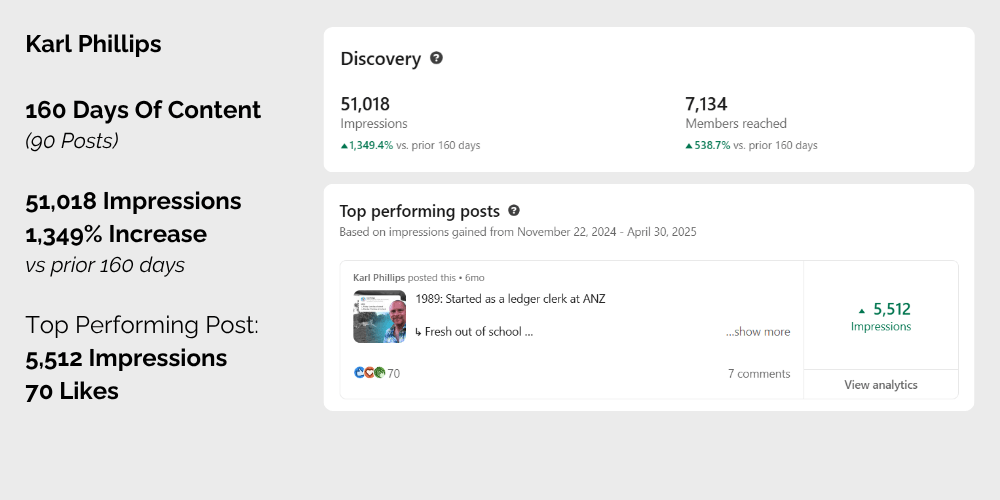
Task: Click the Discovery help question mark icon
Action: click(x=436, y=58)
